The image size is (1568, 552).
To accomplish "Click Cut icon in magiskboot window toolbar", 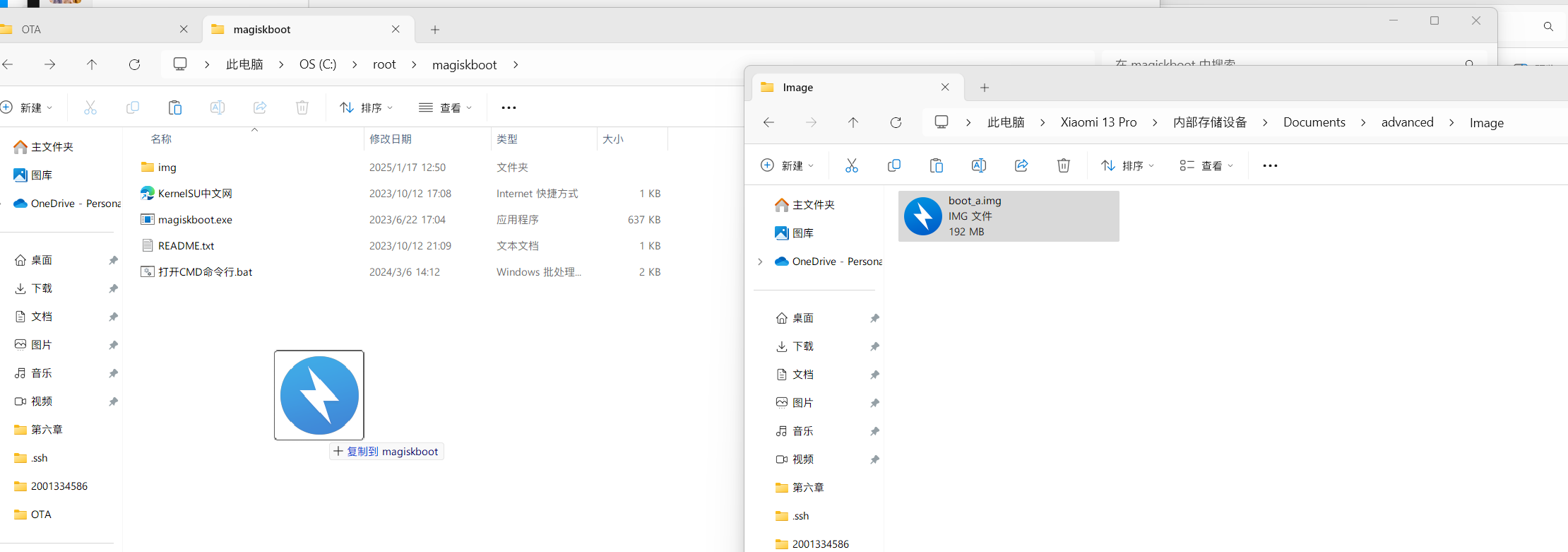I will point(90,107).
